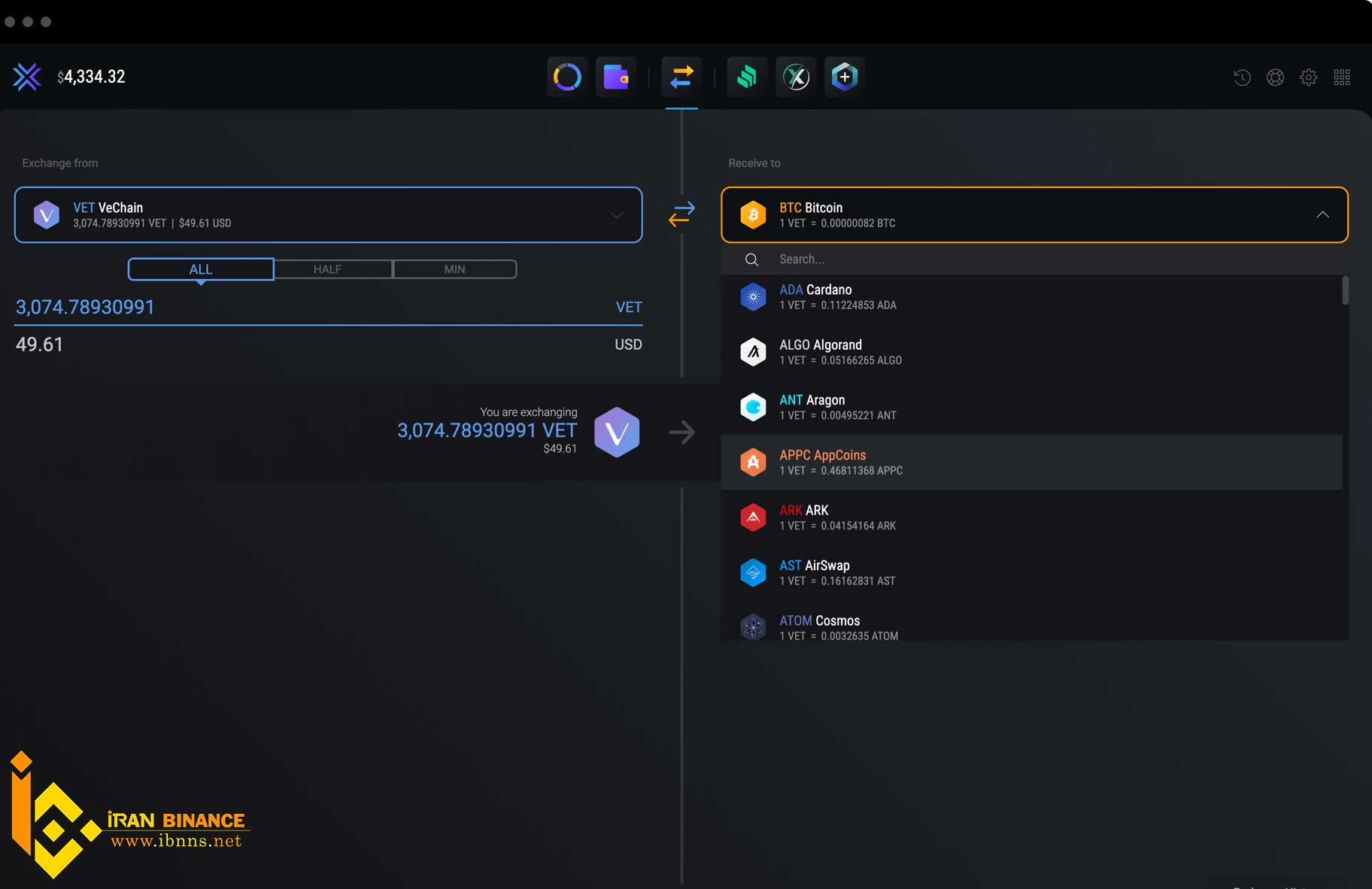Click the '1 VET = 0.00000082 BTC' rate
The image size is (1372, 889).
837,223
